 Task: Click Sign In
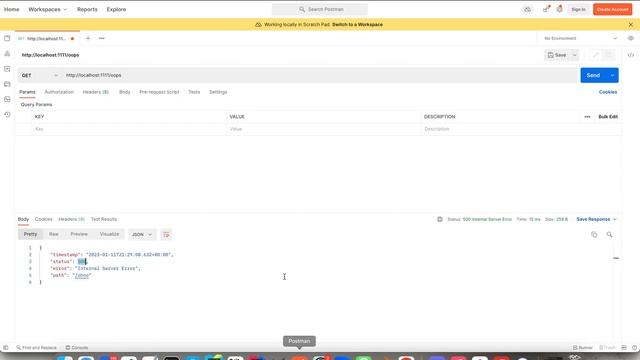[578, 9]
